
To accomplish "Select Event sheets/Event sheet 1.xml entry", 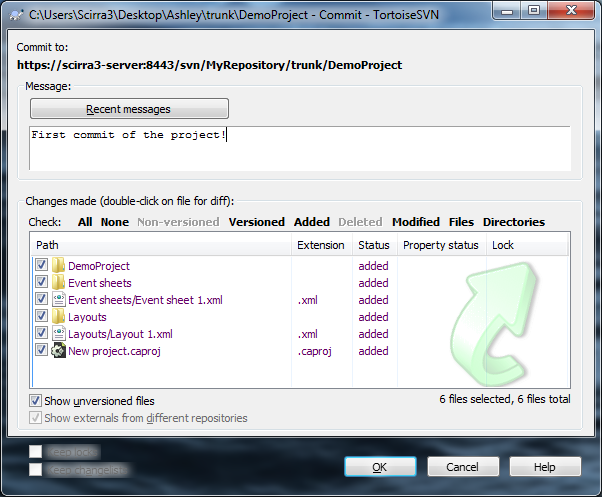I will click(x=145, y=300).
